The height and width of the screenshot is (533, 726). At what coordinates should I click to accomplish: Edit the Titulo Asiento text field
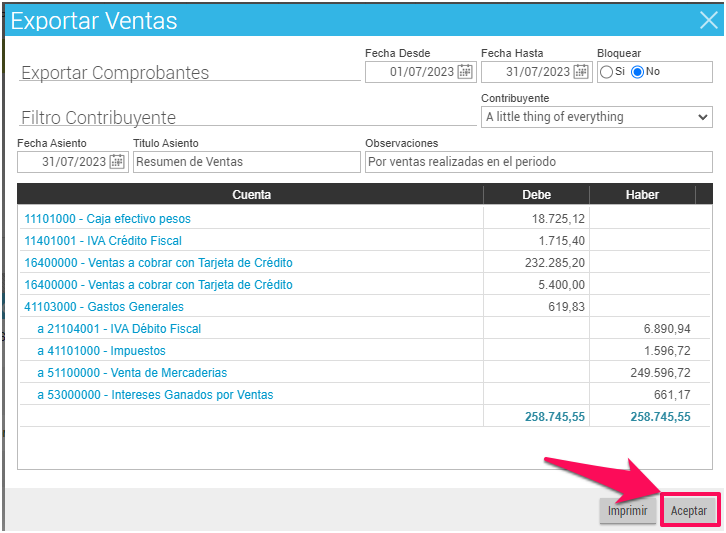(x=245, y=162)
